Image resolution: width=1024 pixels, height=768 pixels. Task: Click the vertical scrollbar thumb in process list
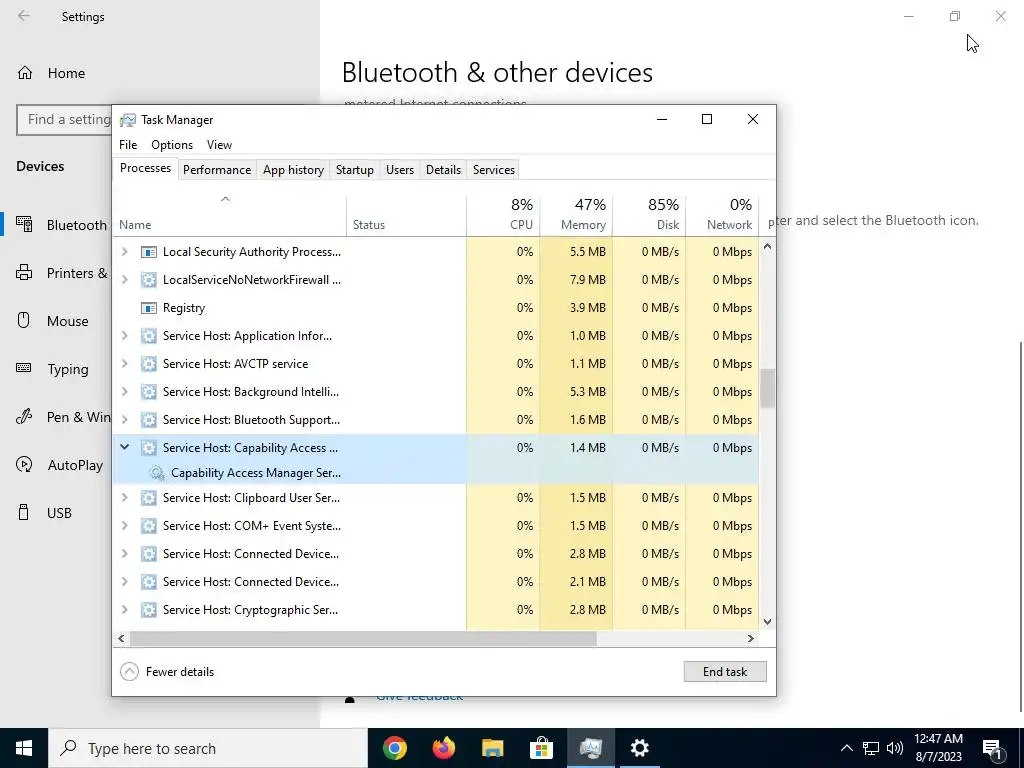tap(767, 389)
